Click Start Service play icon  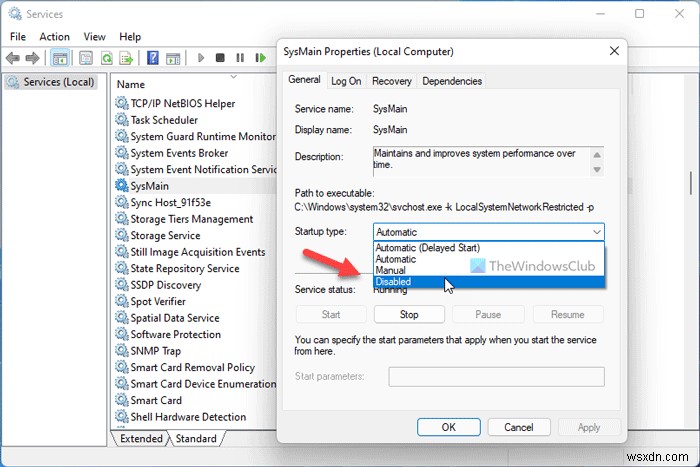tap(200, 58)
